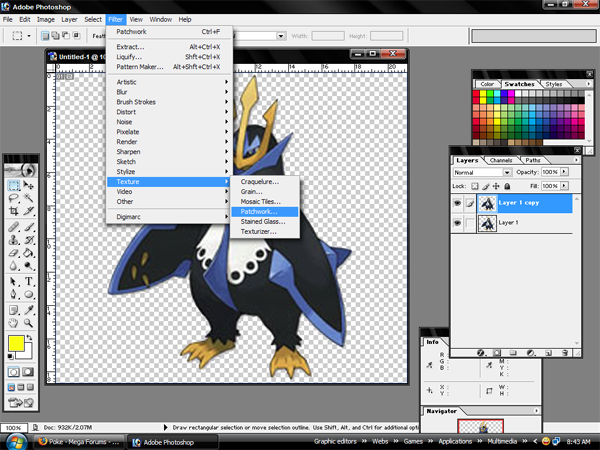Delete layer with Layers panel trash icon
The width and height of the screenshot is (600, 450).
pos(564,353)
